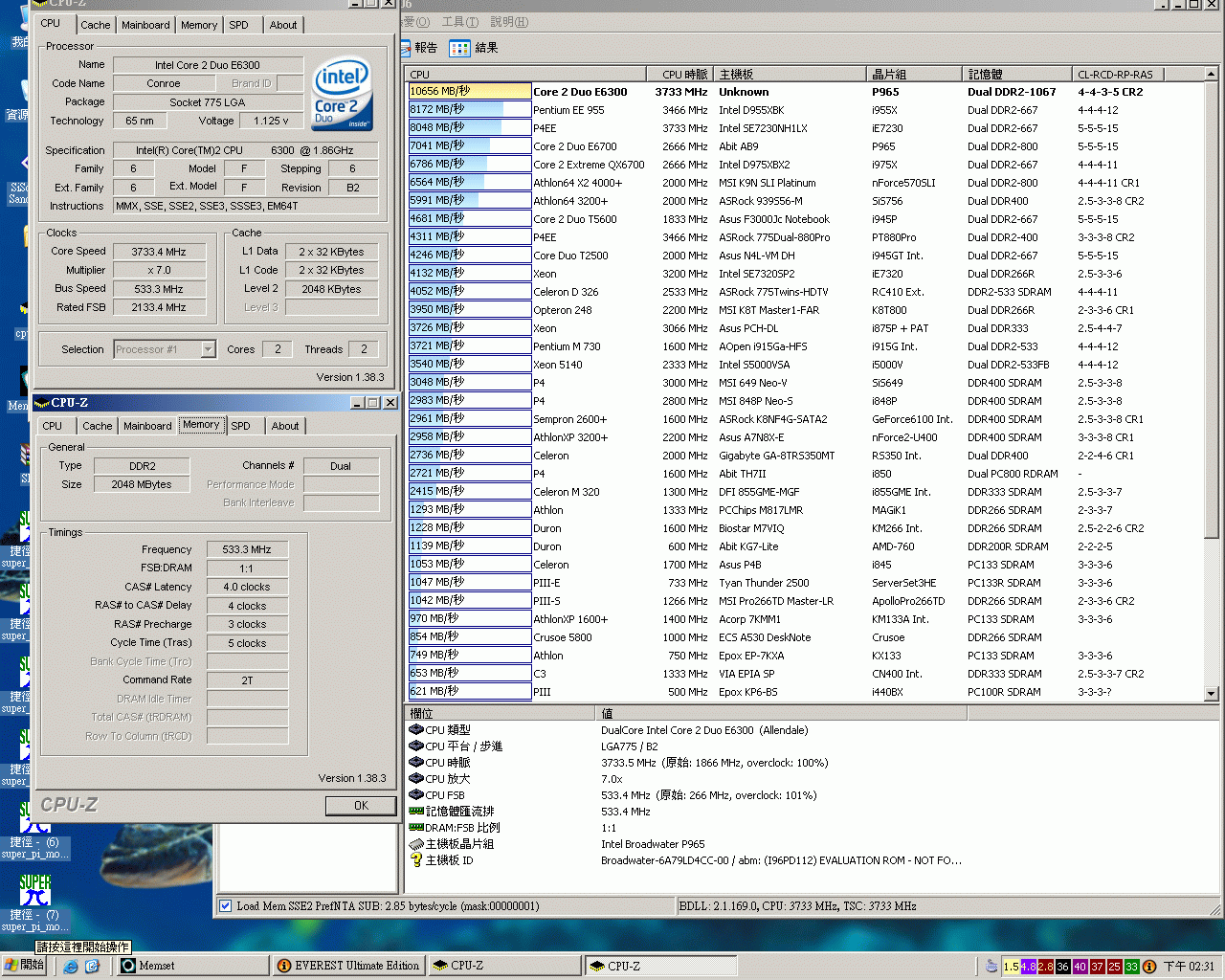1225x980 pixels.
Task: Sort by the 主機板 column header
Action: point(790,74)
